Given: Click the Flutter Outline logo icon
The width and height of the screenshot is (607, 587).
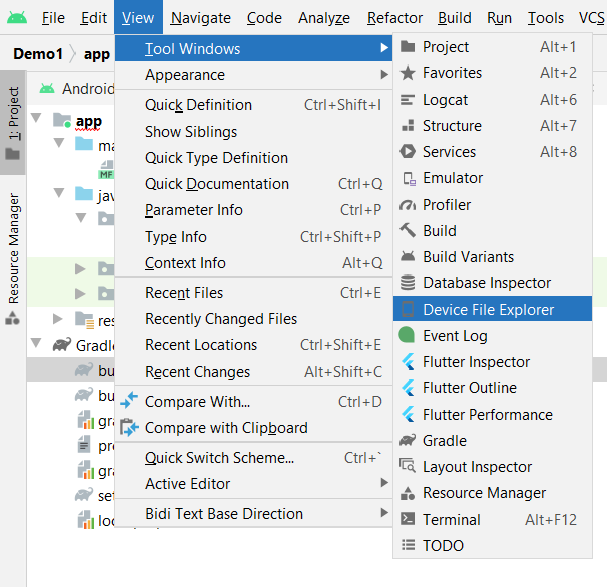Looking at the screenshot, I should coord(408,388).
